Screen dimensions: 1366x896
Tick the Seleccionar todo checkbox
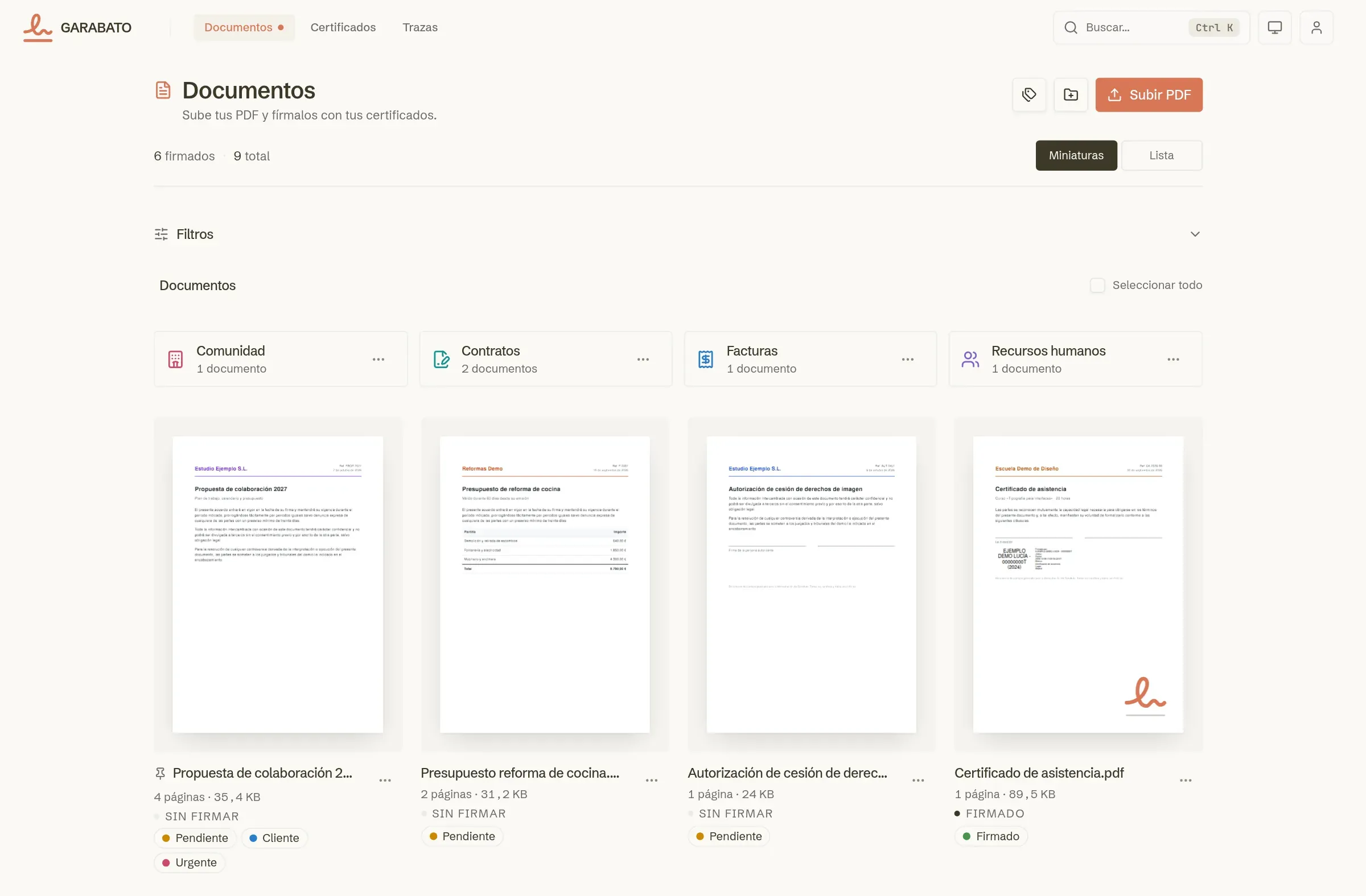click(1097, 285)
